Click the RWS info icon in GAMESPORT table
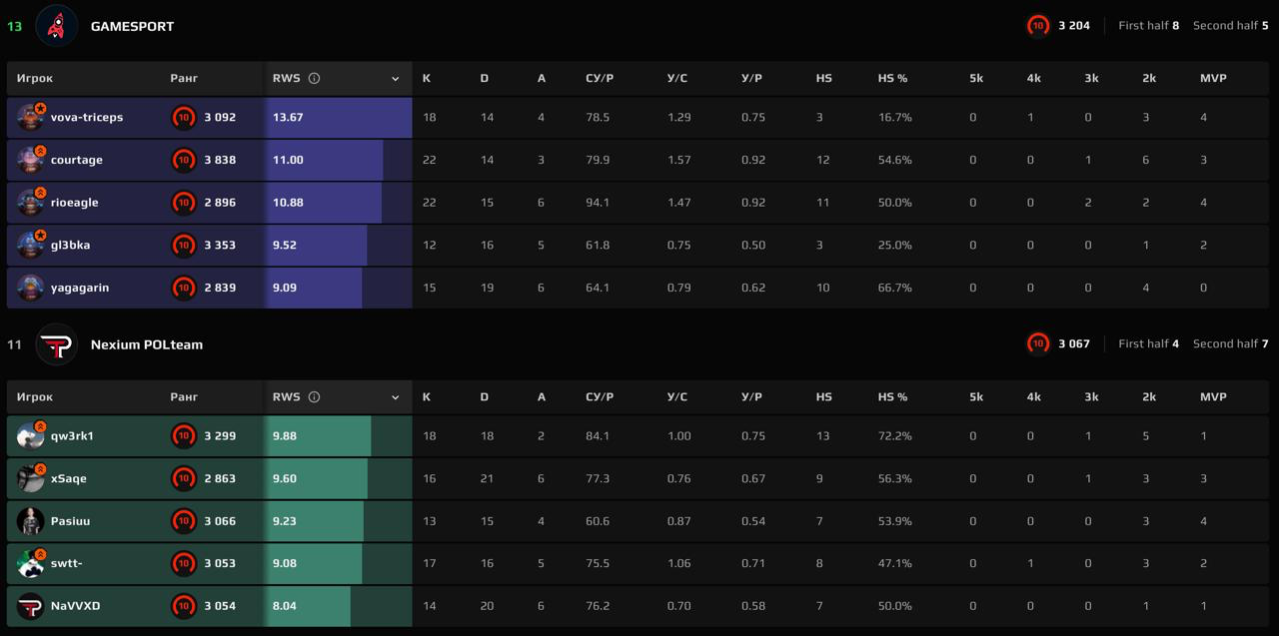 point(314,78)
